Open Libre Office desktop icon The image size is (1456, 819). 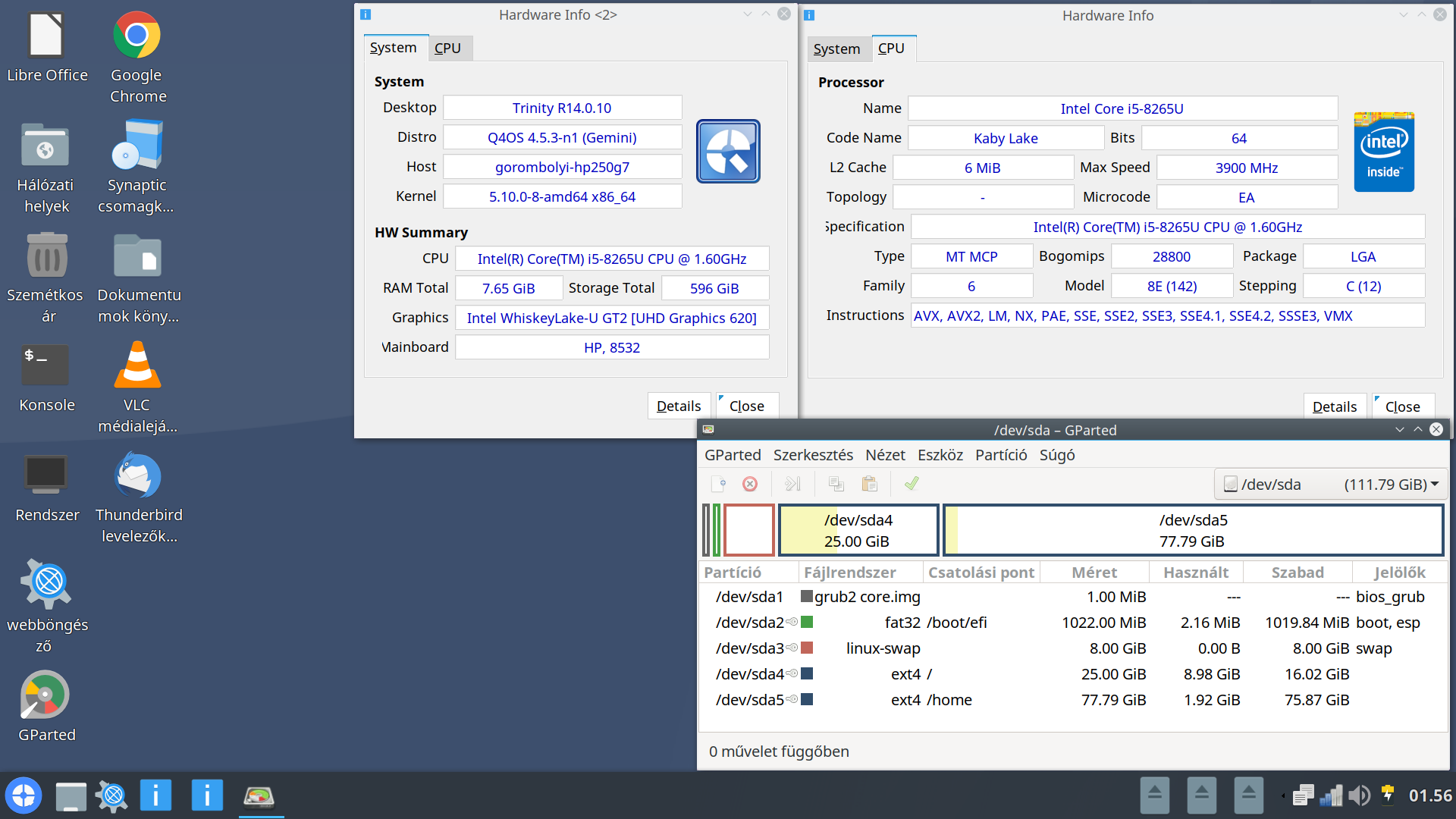click(47, 48)
